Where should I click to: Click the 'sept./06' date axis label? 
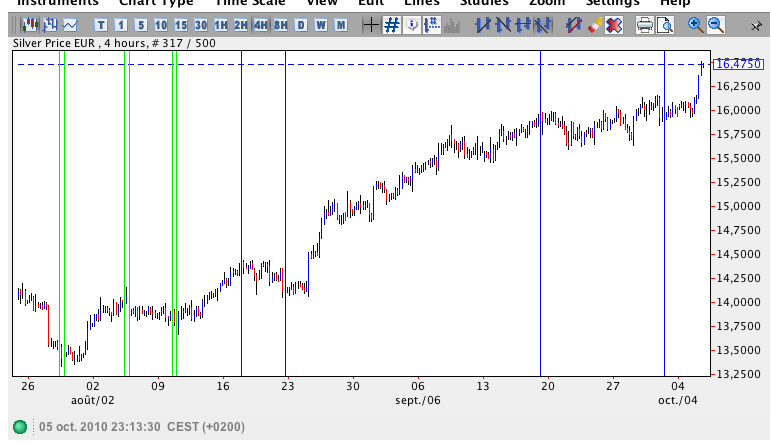(x=418, y=401)
